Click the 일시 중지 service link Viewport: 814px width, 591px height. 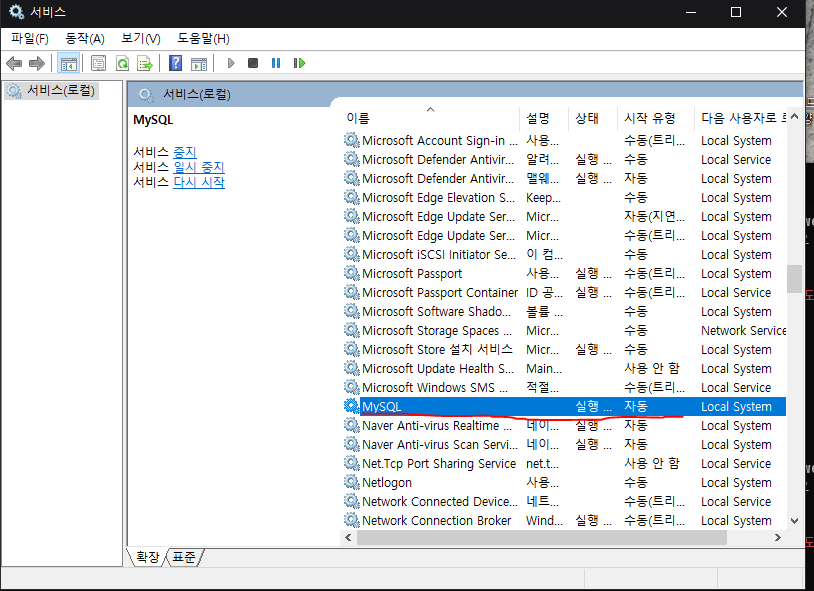coord(199,167)
